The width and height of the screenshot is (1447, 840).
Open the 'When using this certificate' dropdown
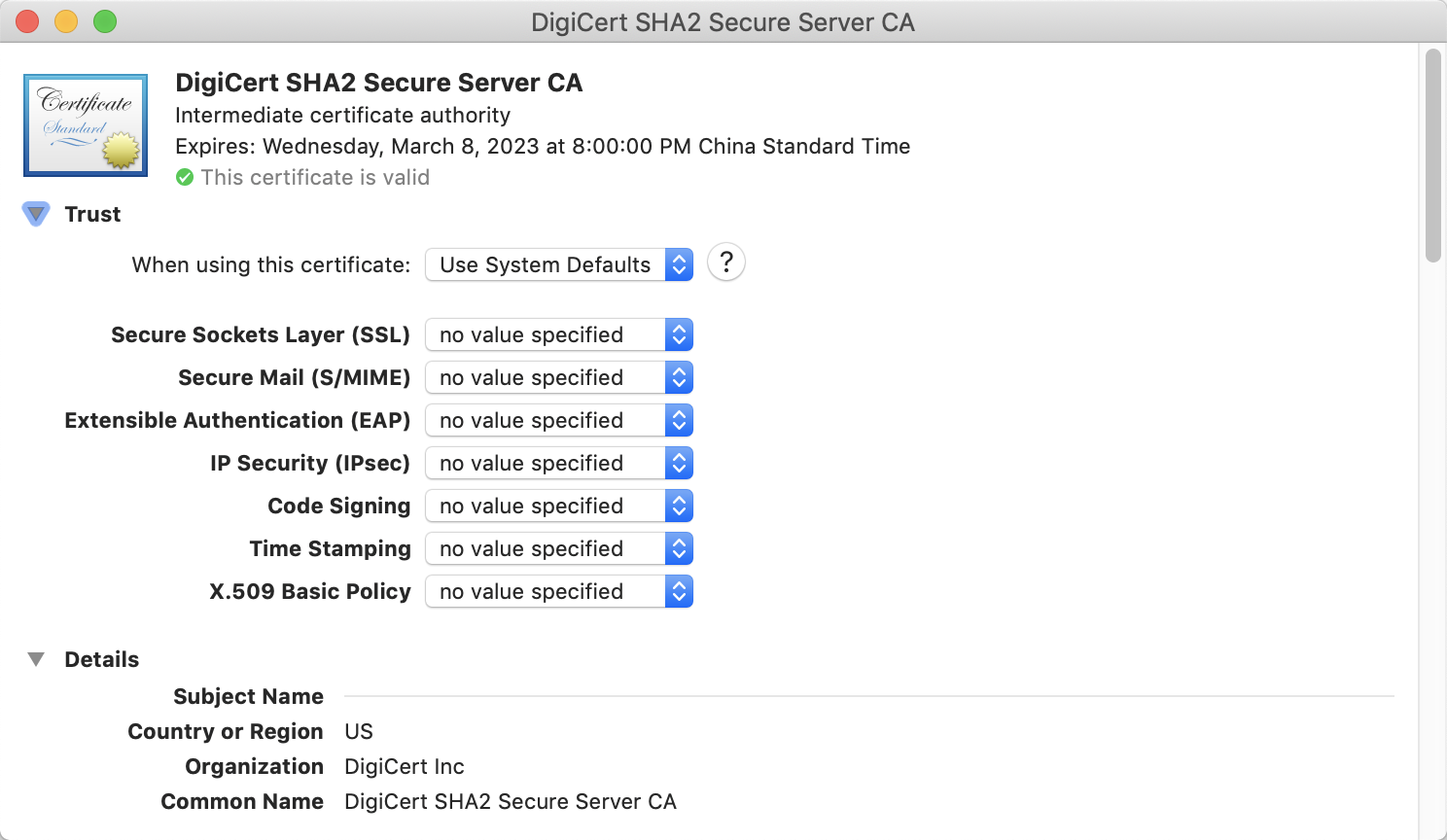tap(559, 264)
